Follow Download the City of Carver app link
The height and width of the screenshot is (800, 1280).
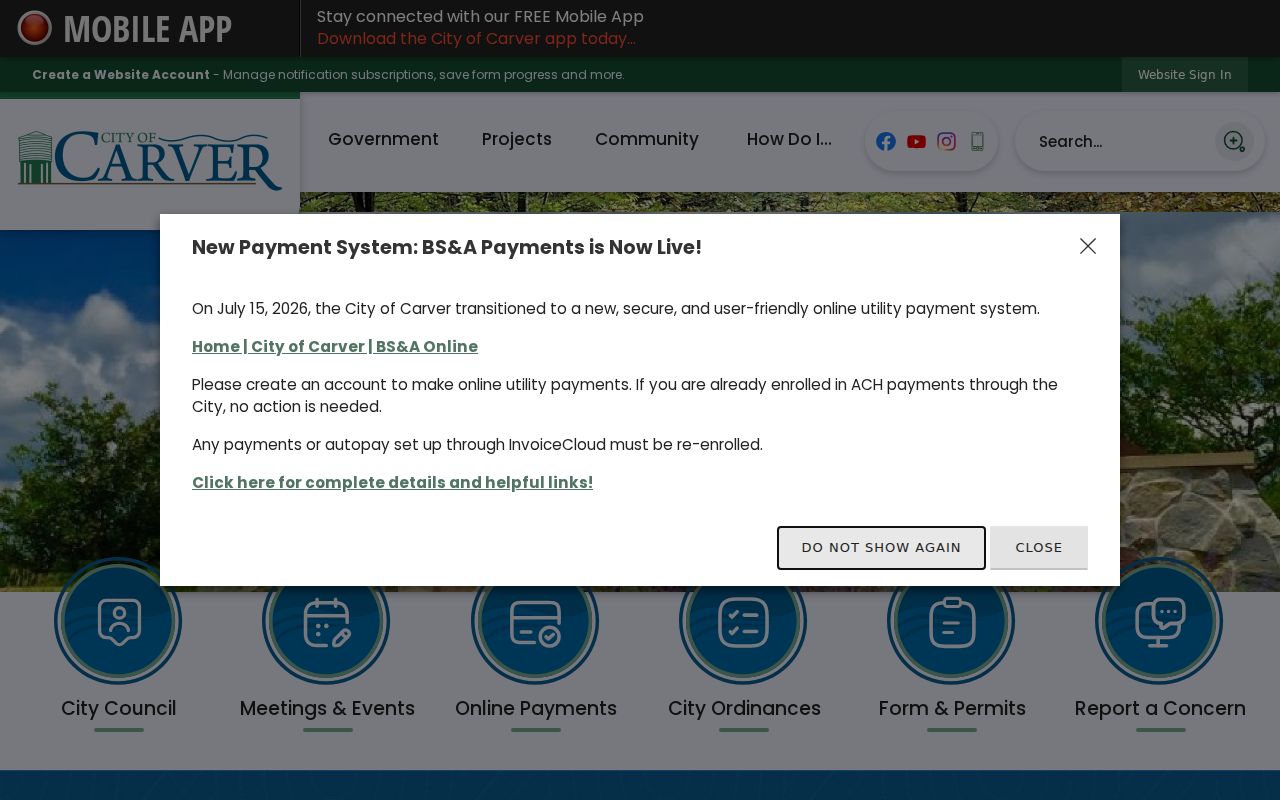(476, 39)
